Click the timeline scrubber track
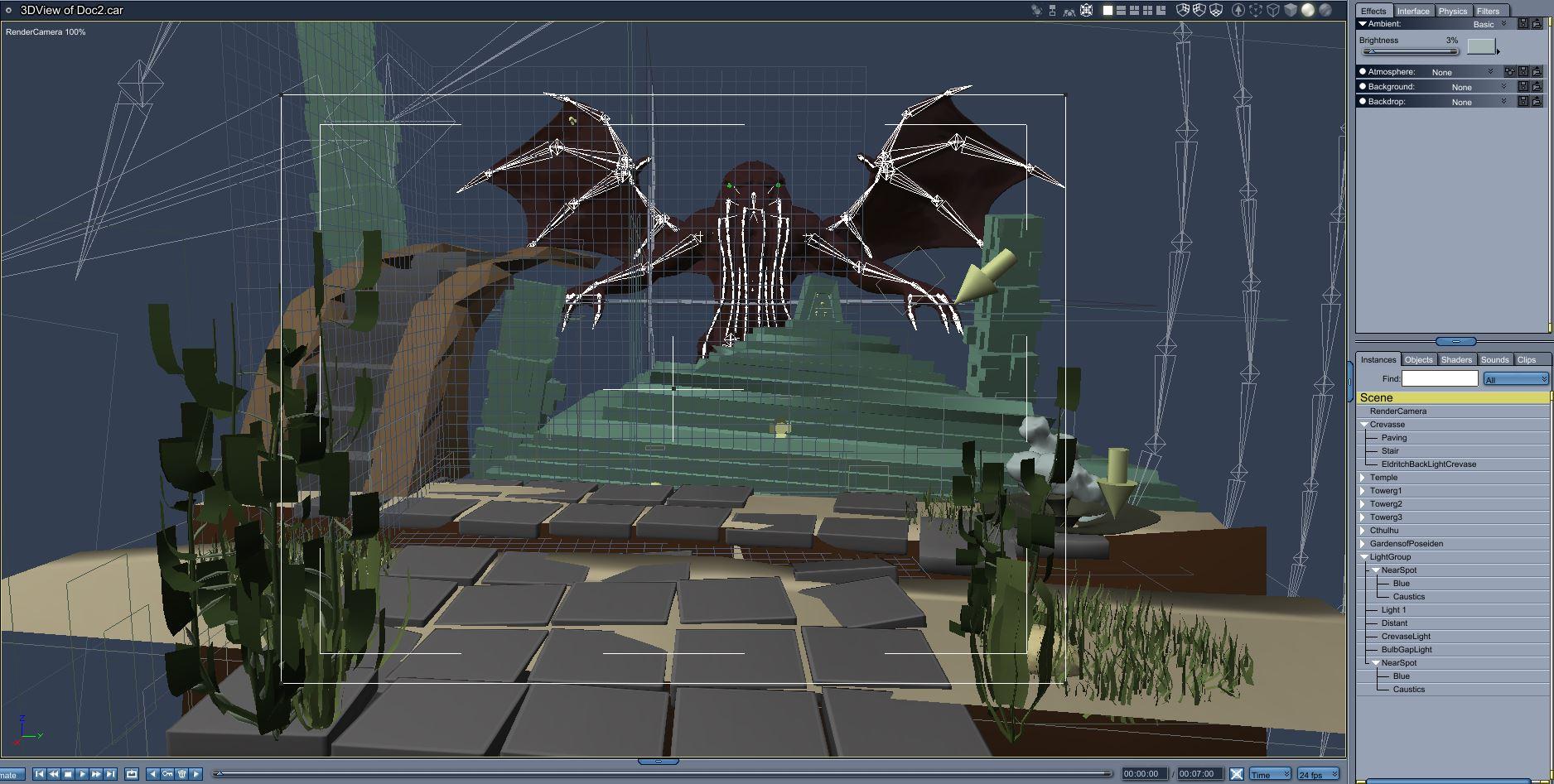 (663, 774)
